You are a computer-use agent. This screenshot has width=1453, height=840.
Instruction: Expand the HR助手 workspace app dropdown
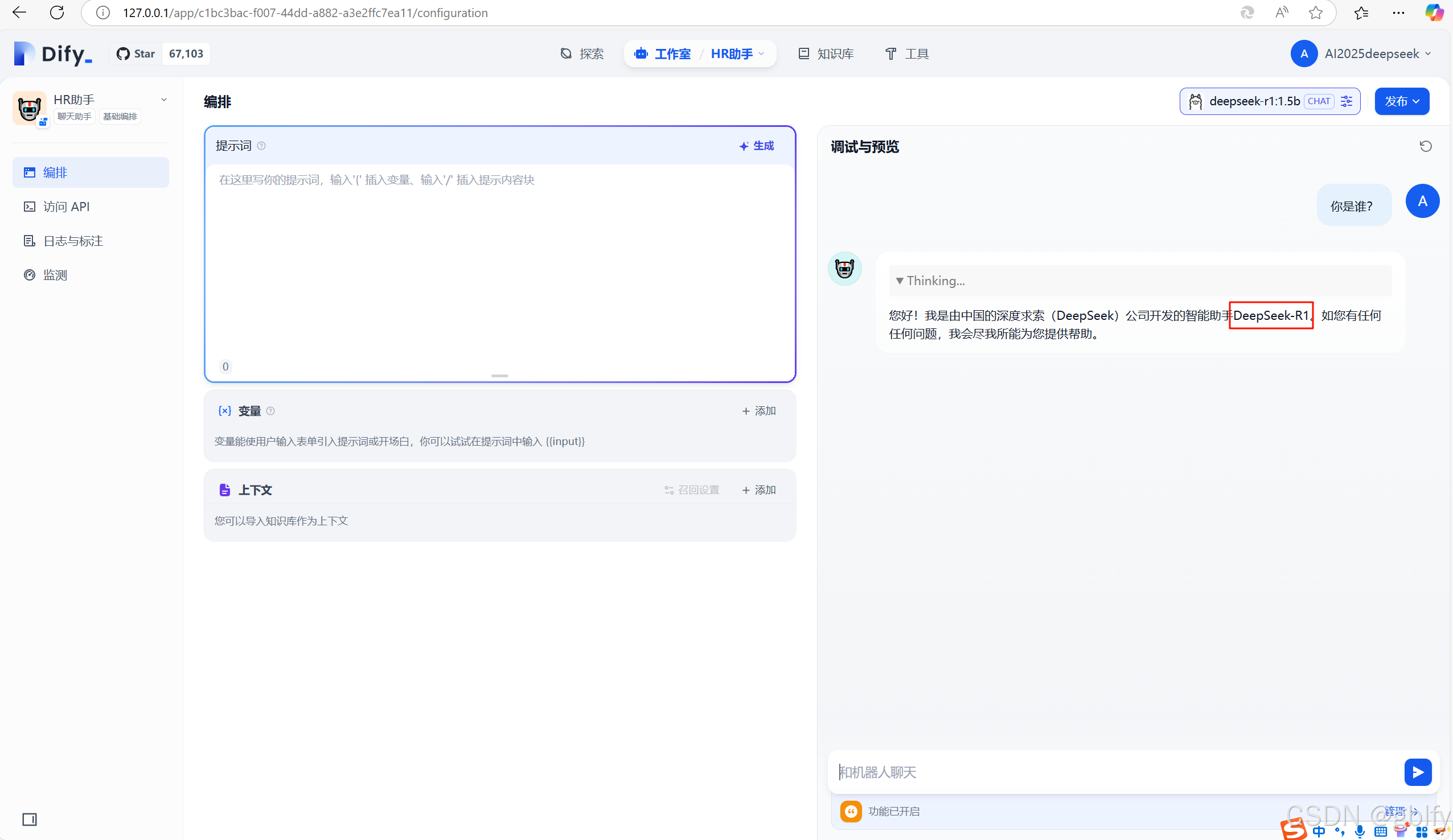tap(737, 53)
